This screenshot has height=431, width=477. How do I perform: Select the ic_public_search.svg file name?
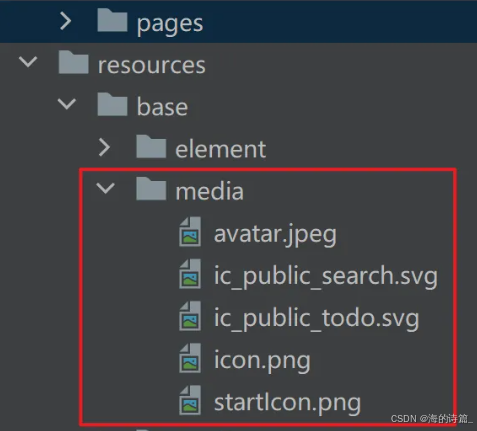pos(326,277)
